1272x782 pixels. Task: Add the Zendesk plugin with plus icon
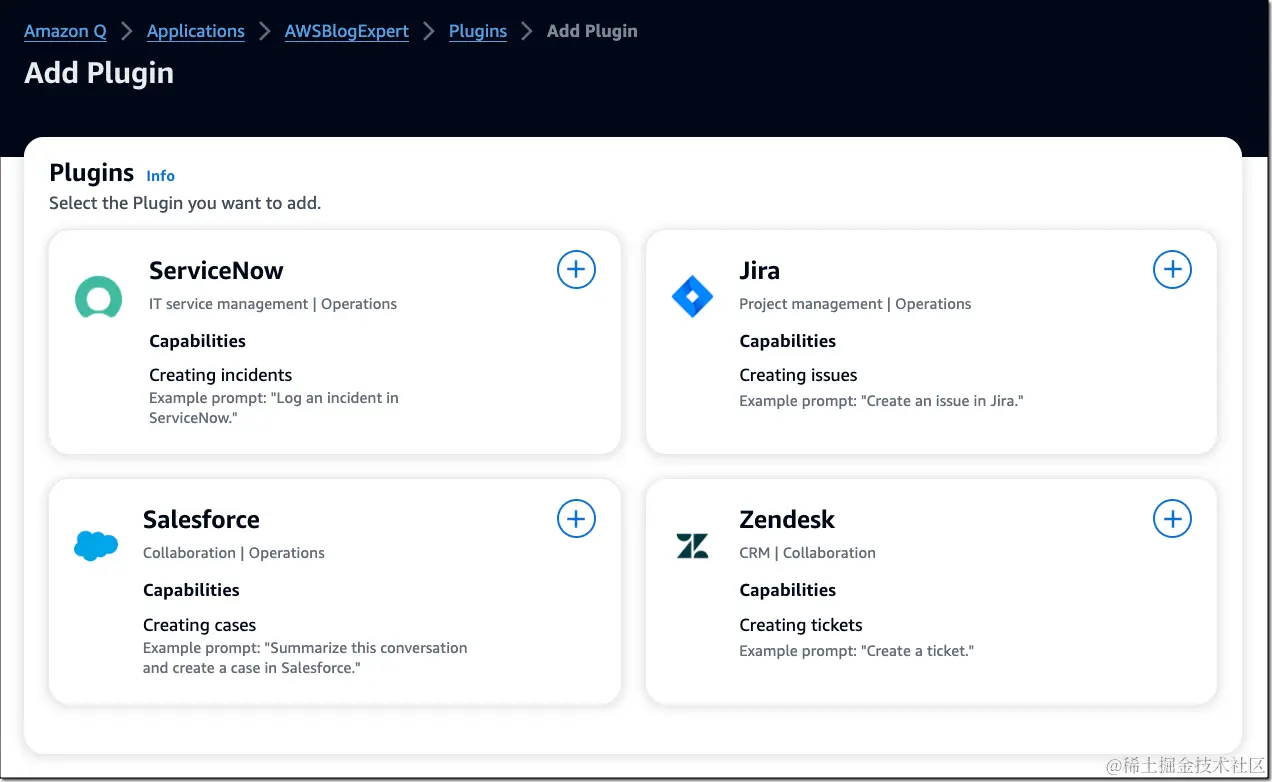click(1172, 519)
